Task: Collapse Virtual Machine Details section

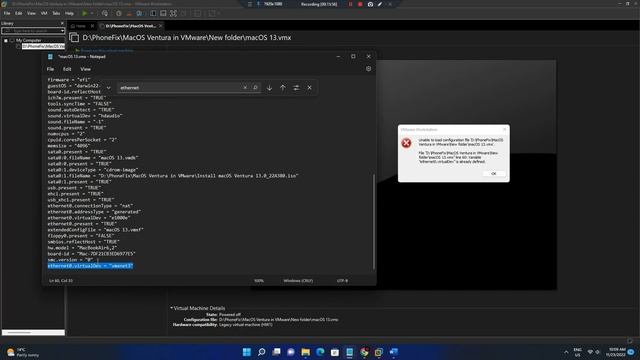Action: [x=172, y=308]
